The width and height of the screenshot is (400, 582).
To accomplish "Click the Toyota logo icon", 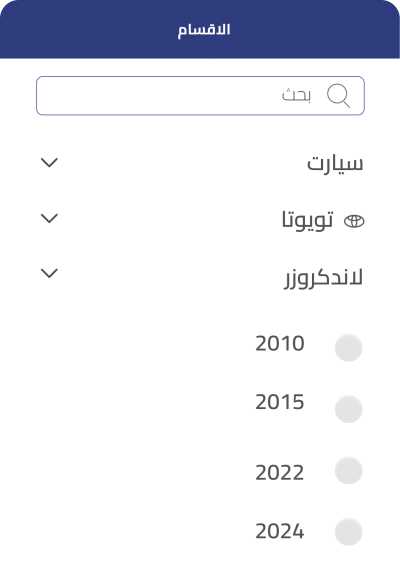I will click(354, 221).
